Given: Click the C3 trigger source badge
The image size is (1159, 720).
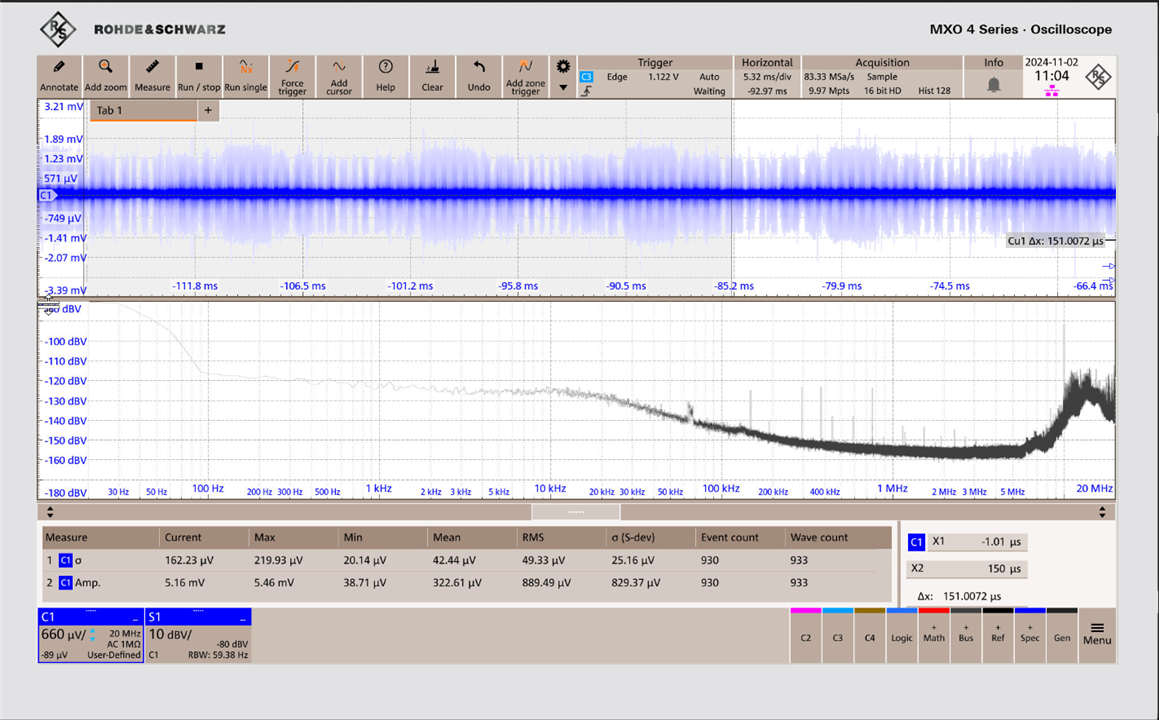Looking at the screenshot, I should tap(586, 77).
